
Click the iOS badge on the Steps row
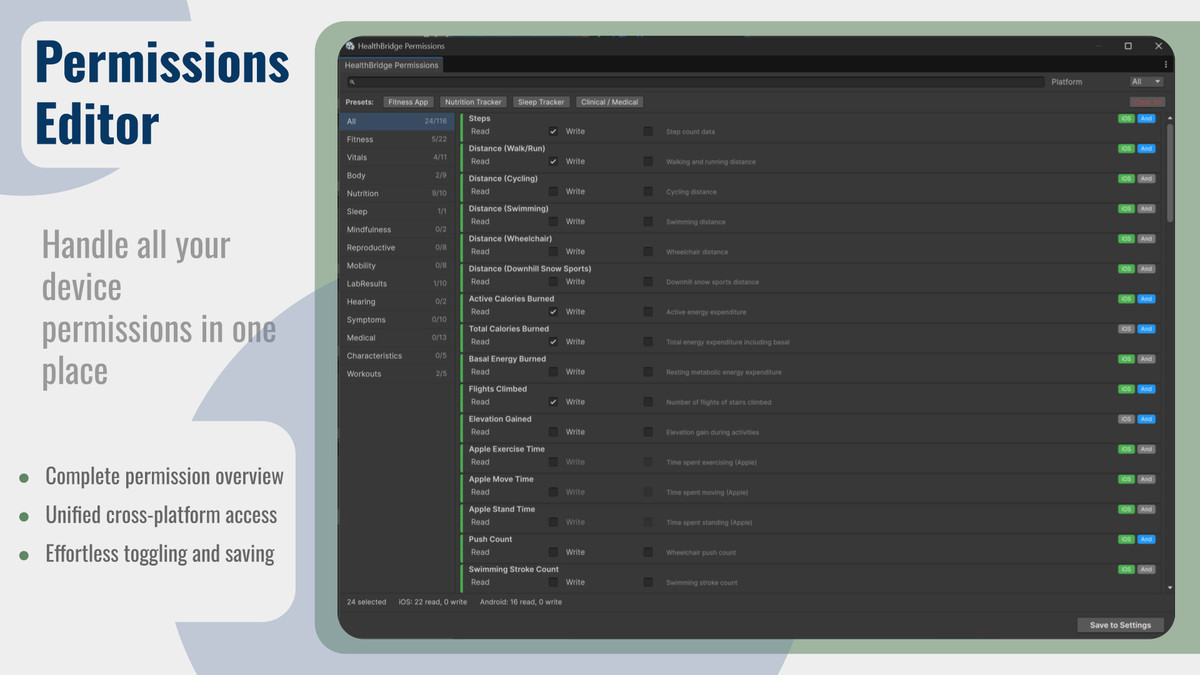coord(1126,119)
